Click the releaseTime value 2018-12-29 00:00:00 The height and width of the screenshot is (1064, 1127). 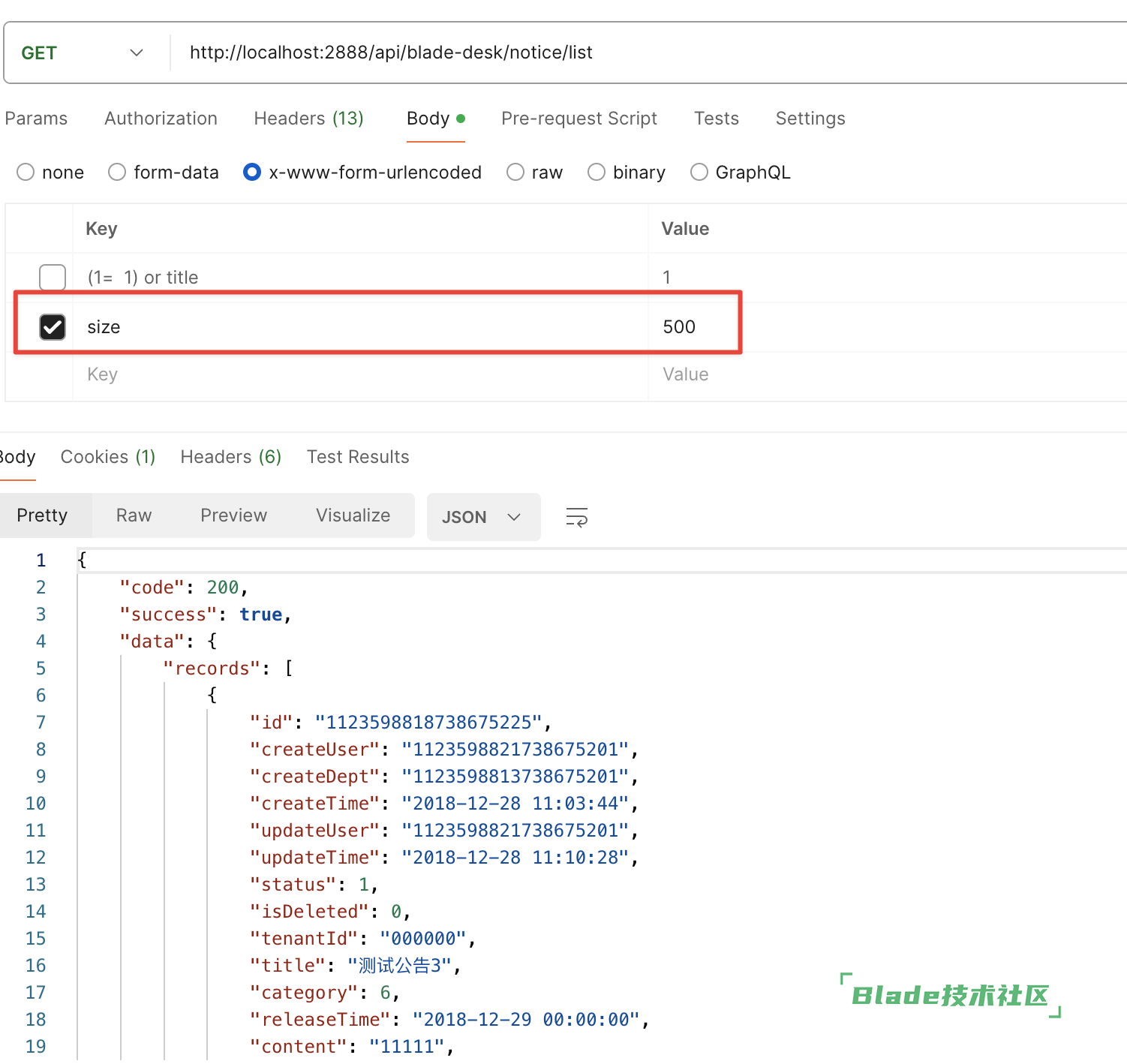(526, 1020)
